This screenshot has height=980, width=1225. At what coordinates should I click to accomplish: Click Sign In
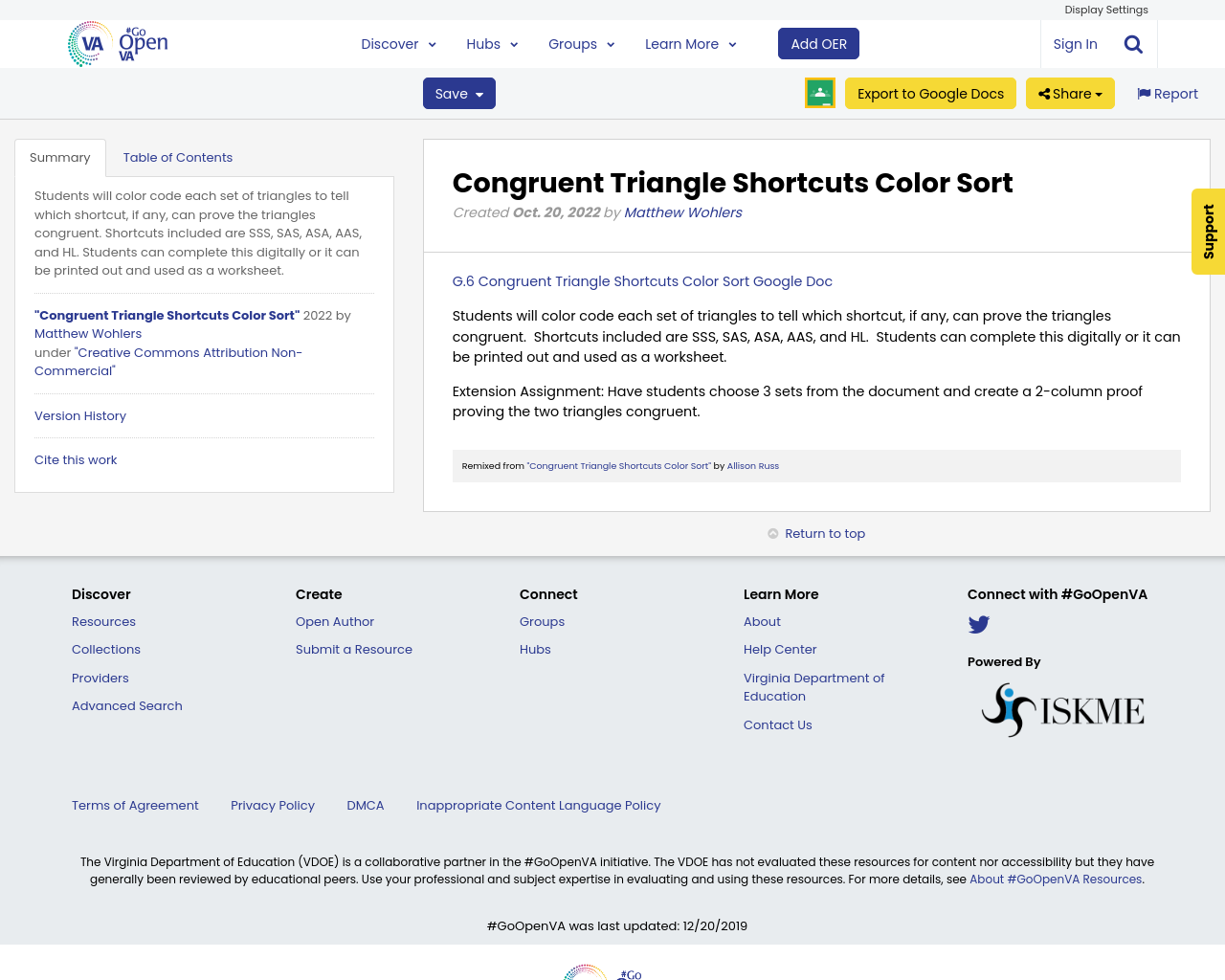pyautogui.click(x=1075, y=42)
